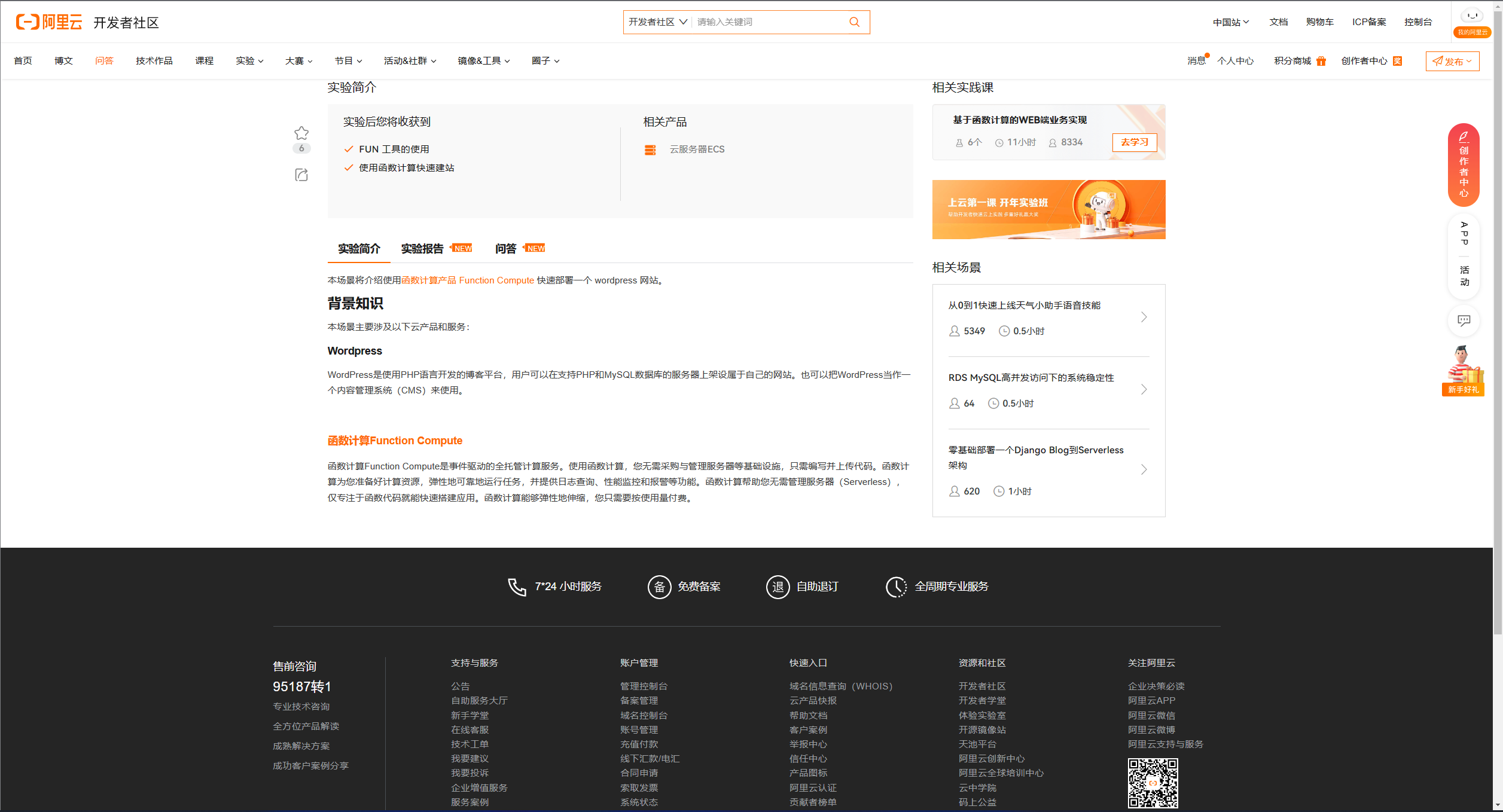The height and width of the screenshot is (812, 1503).
Task: Focus the 请输入关键词 search field
Action: (x=769, y=22)
